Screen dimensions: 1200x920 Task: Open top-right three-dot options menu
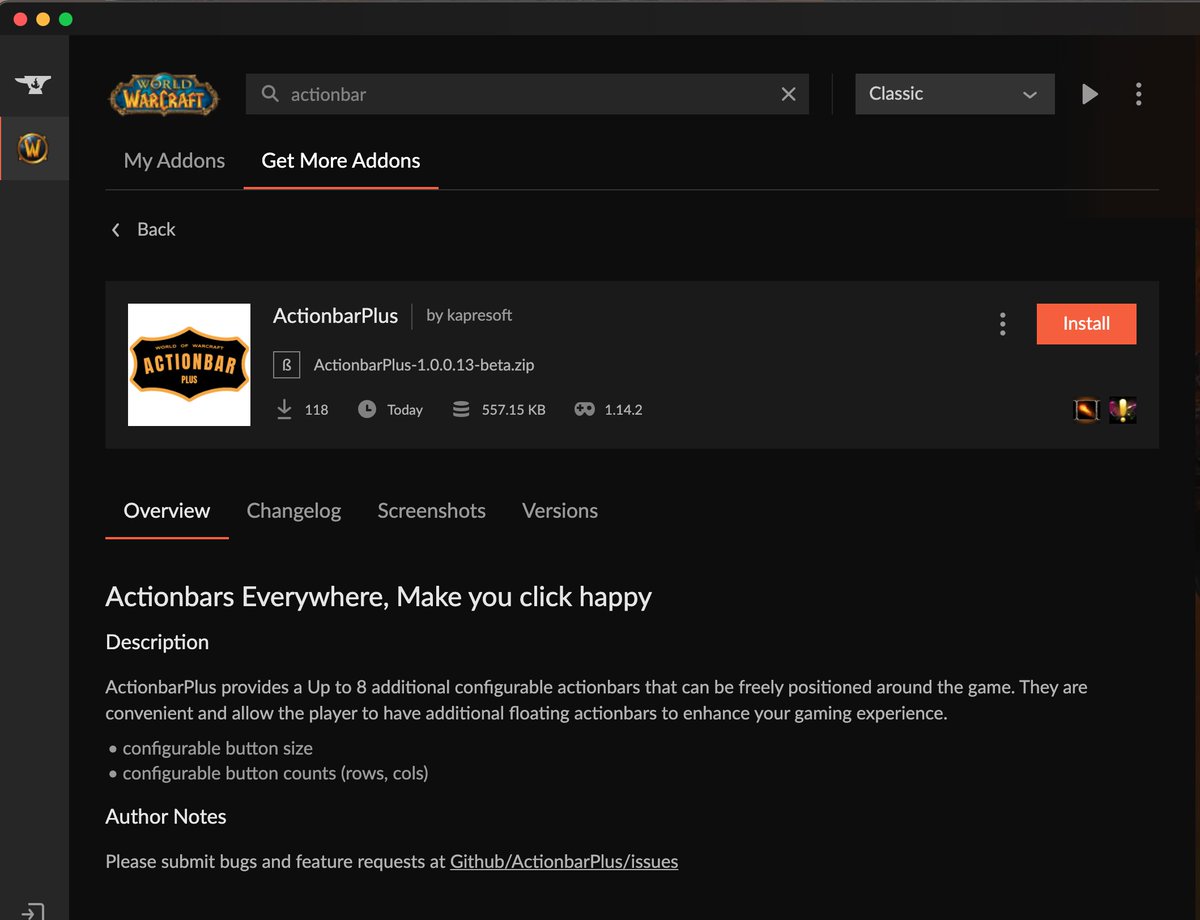pyautogui.click(x=1138, y=94)
